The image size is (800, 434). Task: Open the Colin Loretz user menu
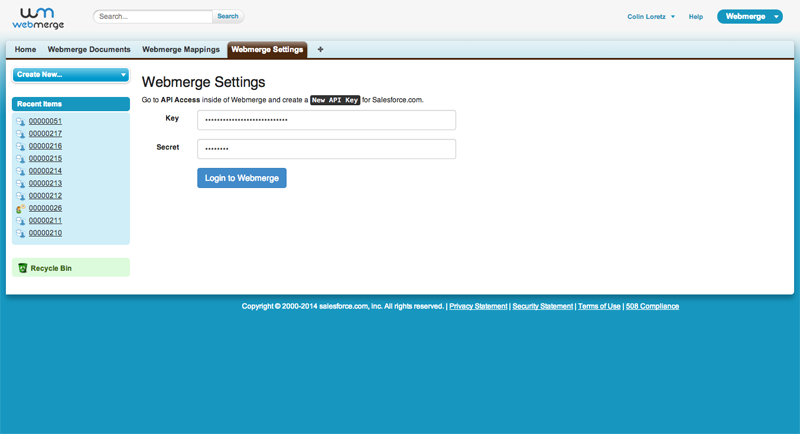point(651,17)
